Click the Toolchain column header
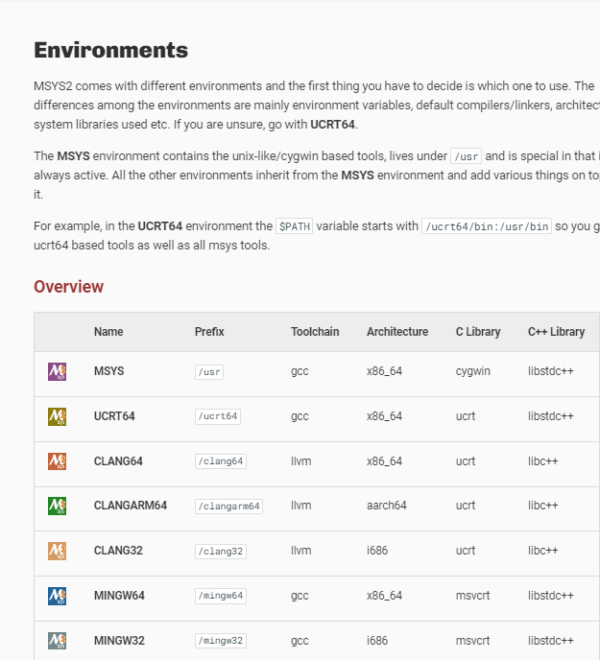The width and height of the screenshot is (600, 660). click(x=315, y=332)
